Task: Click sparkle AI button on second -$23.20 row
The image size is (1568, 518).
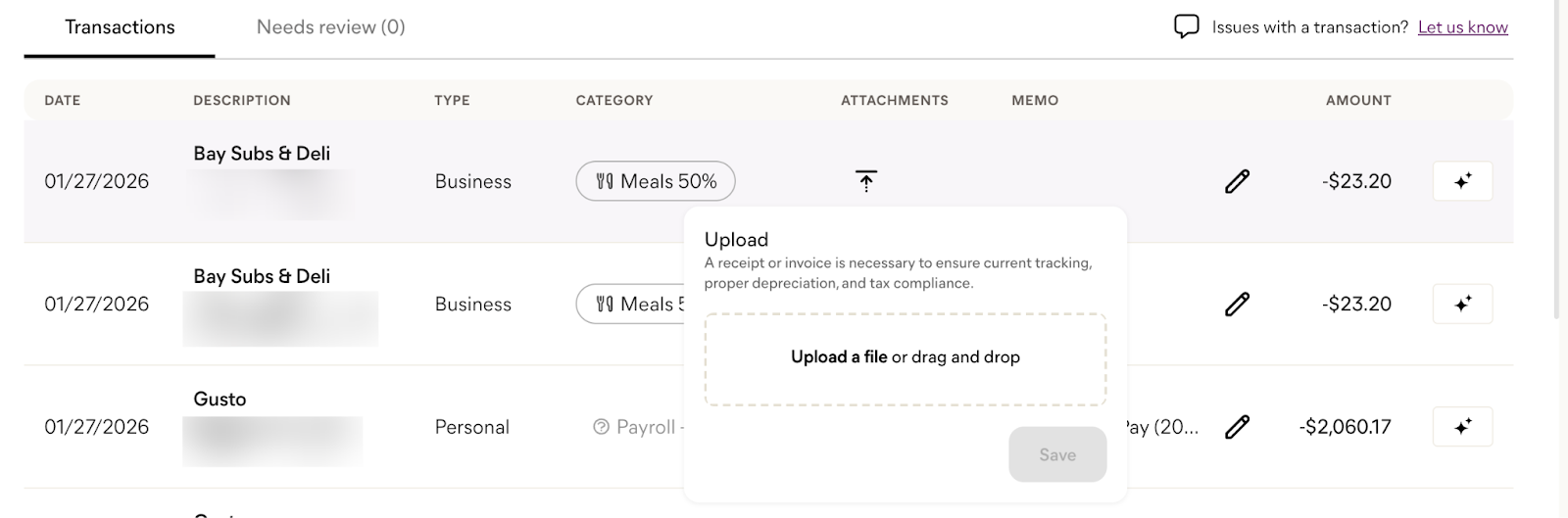Action: tap(1462, 305)
